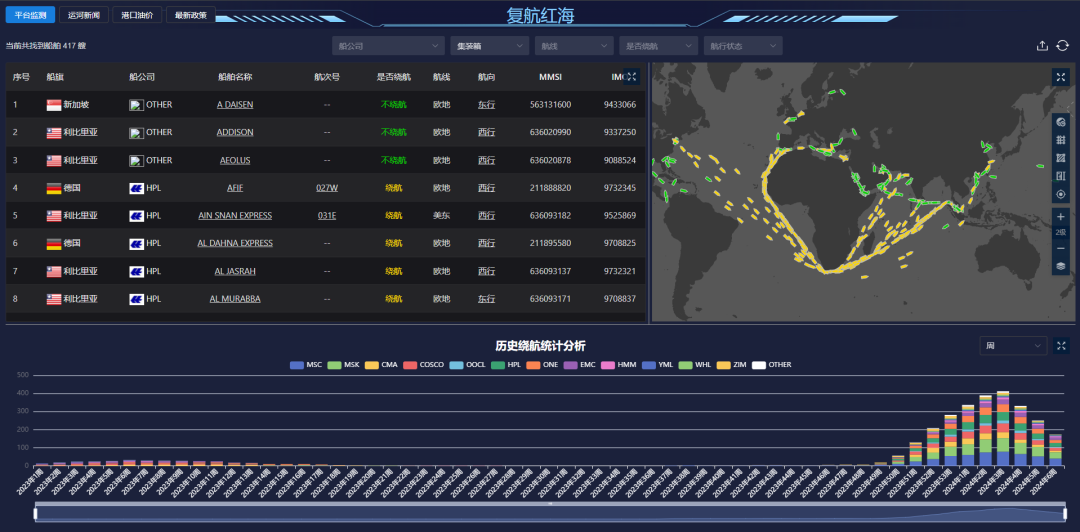Open the 周 period dropdown
This screenshot has height=532, width=1080.
(x=1013, y=346)
